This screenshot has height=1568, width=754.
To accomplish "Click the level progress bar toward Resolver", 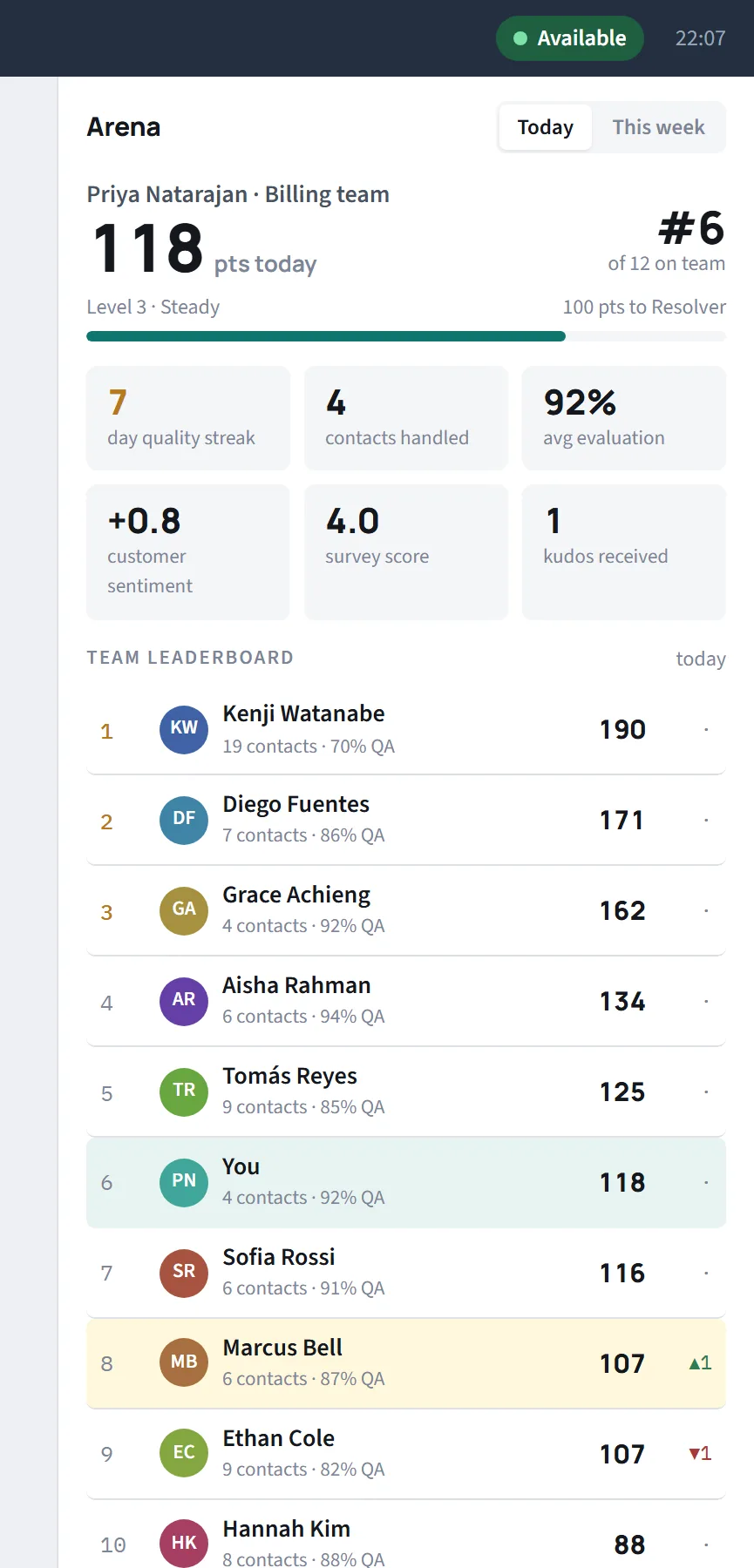I will [x=406, y=336].
